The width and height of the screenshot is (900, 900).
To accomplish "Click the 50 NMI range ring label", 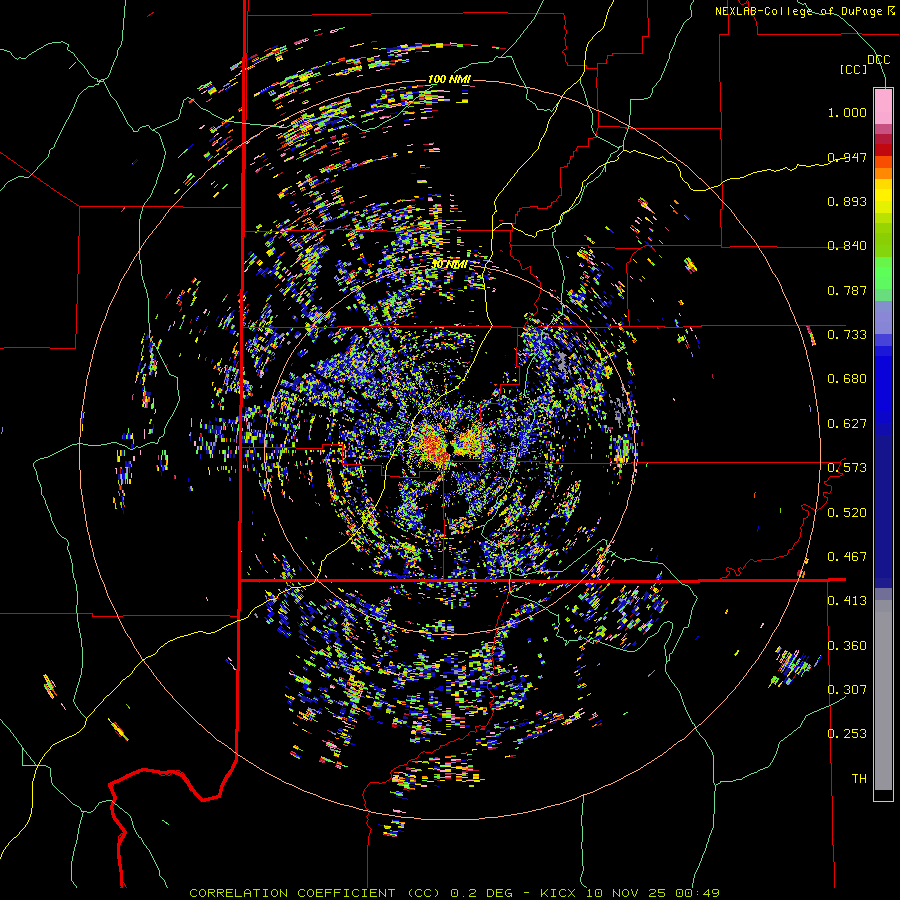I will [449, 265].
